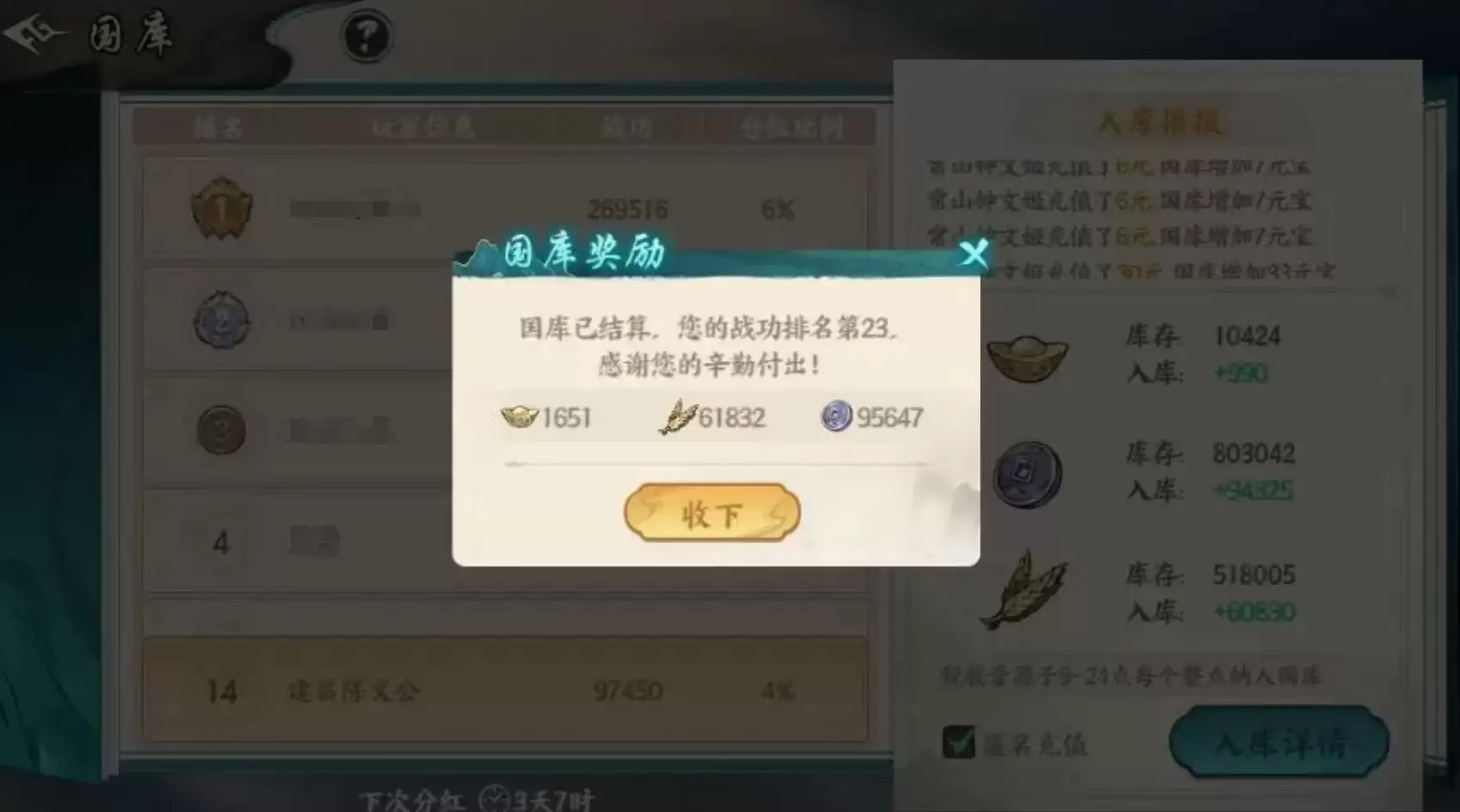Click the gold ingot reward icon showing 1651
The width and height of the screenshot is (1460, 812).
519,417
